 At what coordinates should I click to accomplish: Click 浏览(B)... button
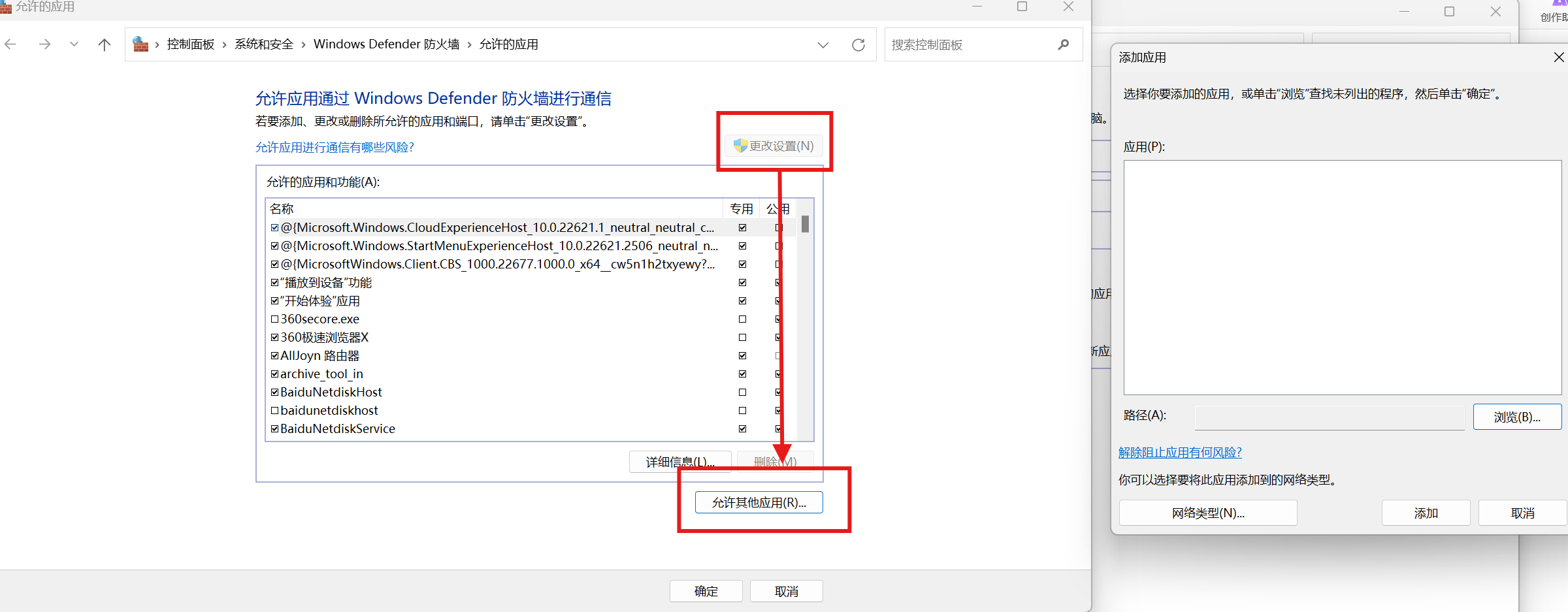pos(1517,417)
